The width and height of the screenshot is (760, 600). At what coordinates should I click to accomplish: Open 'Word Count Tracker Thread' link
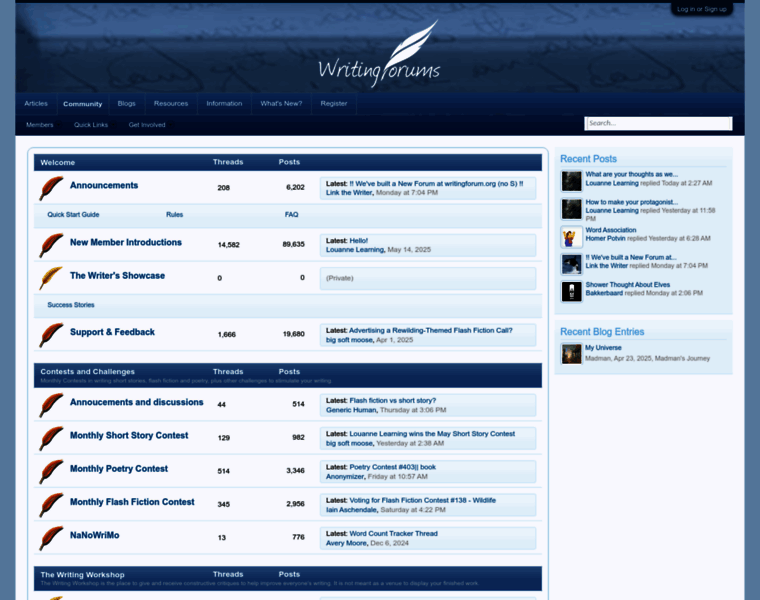394,534
